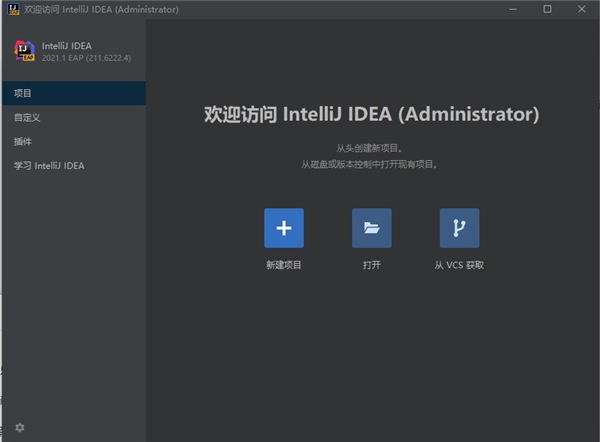Click the IntelliJ IDEA EAP logo in sidebar
Screen dimensions: 600x442
point(24,51)
